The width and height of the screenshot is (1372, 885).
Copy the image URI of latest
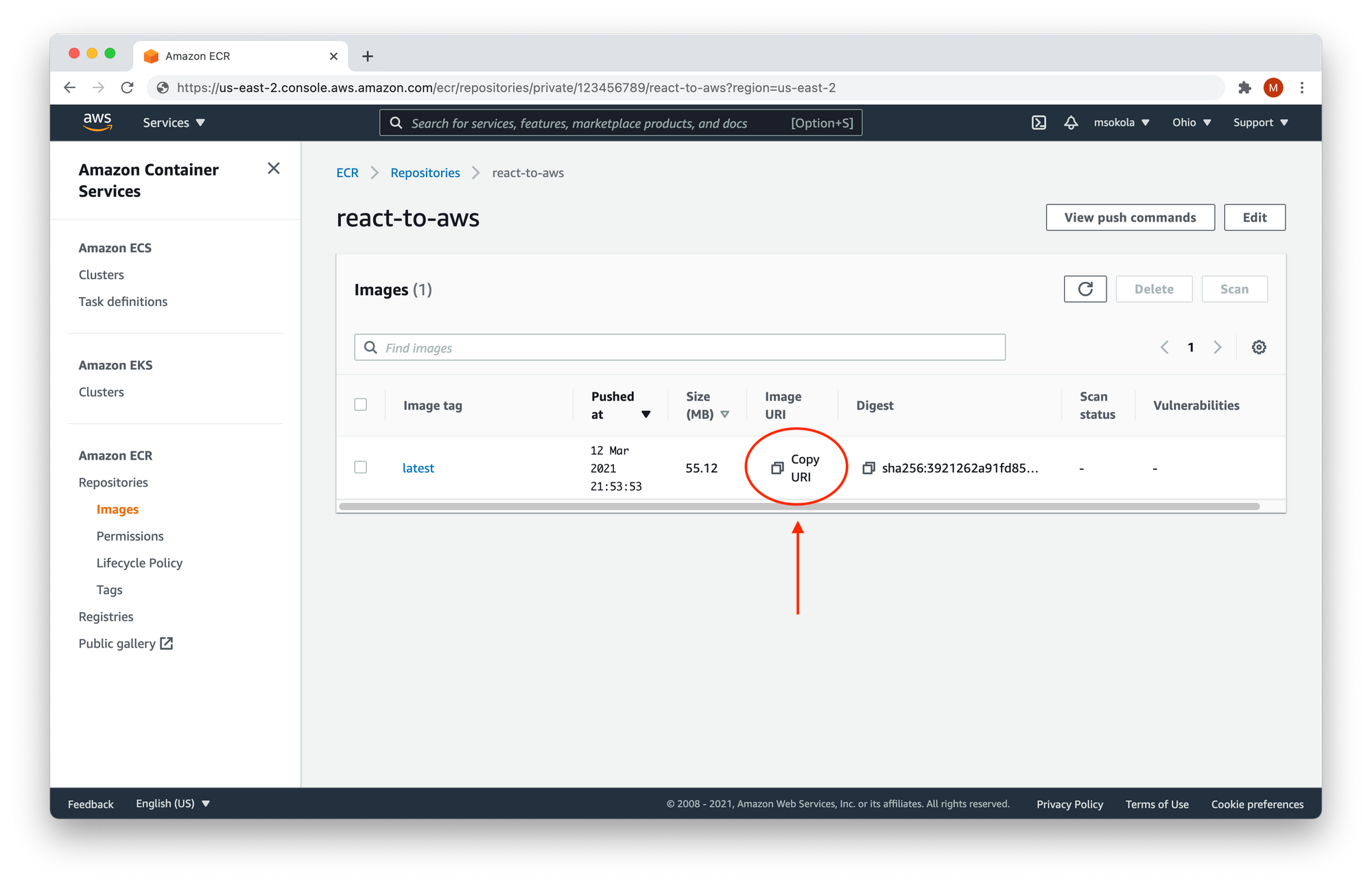(796, 468)
